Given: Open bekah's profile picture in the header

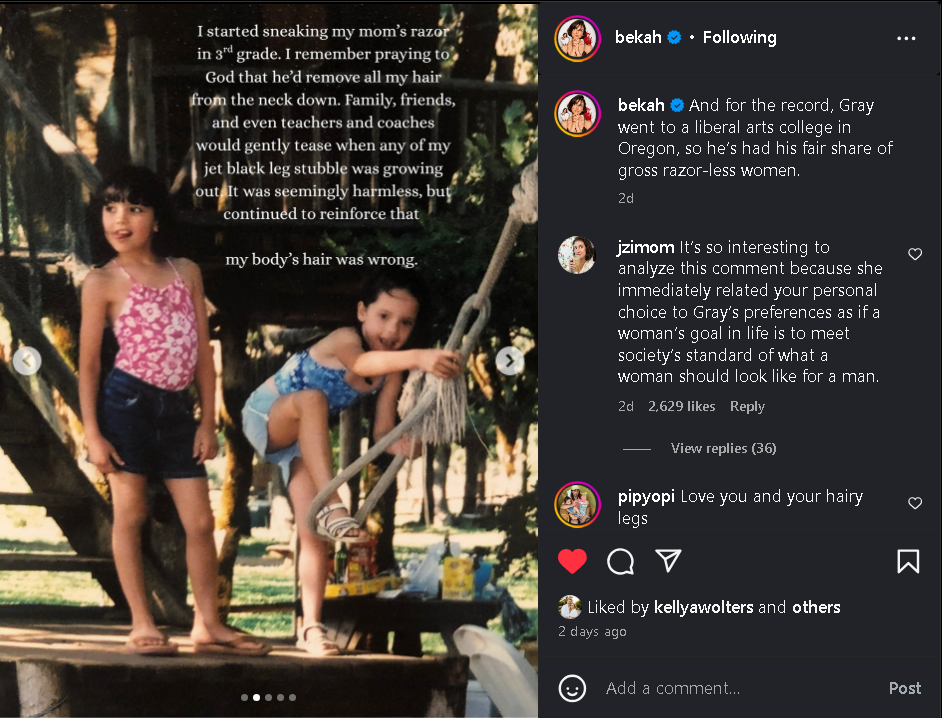Looking at the screenshot, I should coord(577,39).
